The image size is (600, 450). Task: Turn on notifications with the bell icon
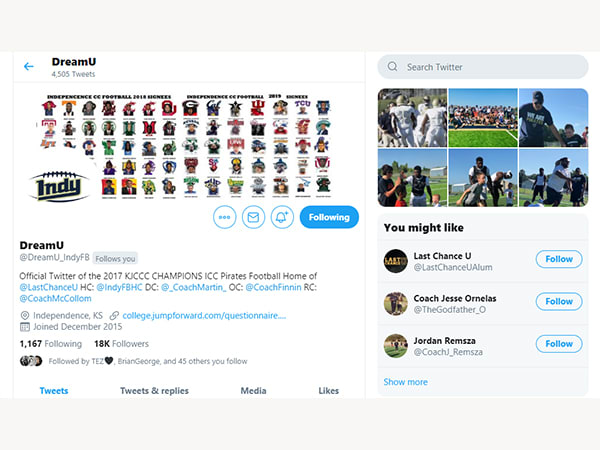click(x=282, y=217)
